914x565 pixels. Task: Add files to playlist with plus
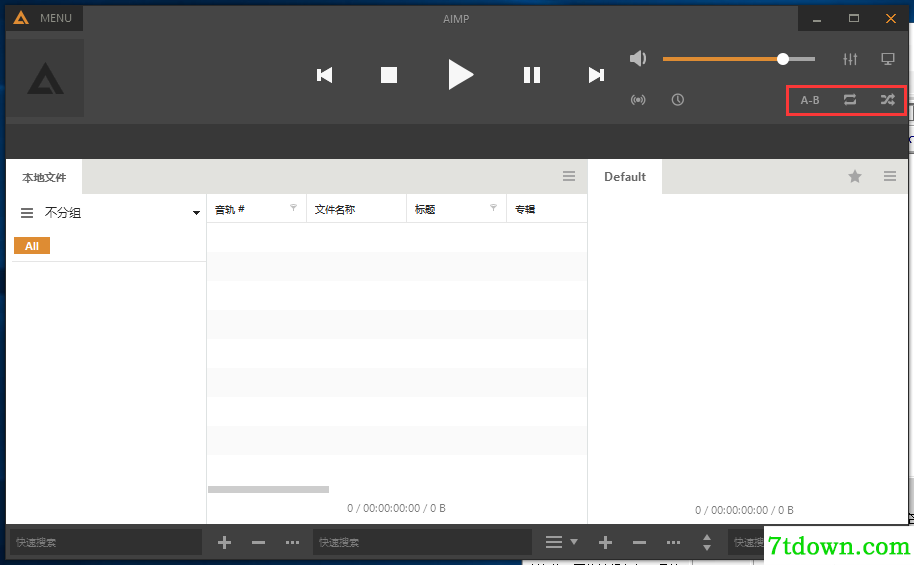[x=605, y=543]
